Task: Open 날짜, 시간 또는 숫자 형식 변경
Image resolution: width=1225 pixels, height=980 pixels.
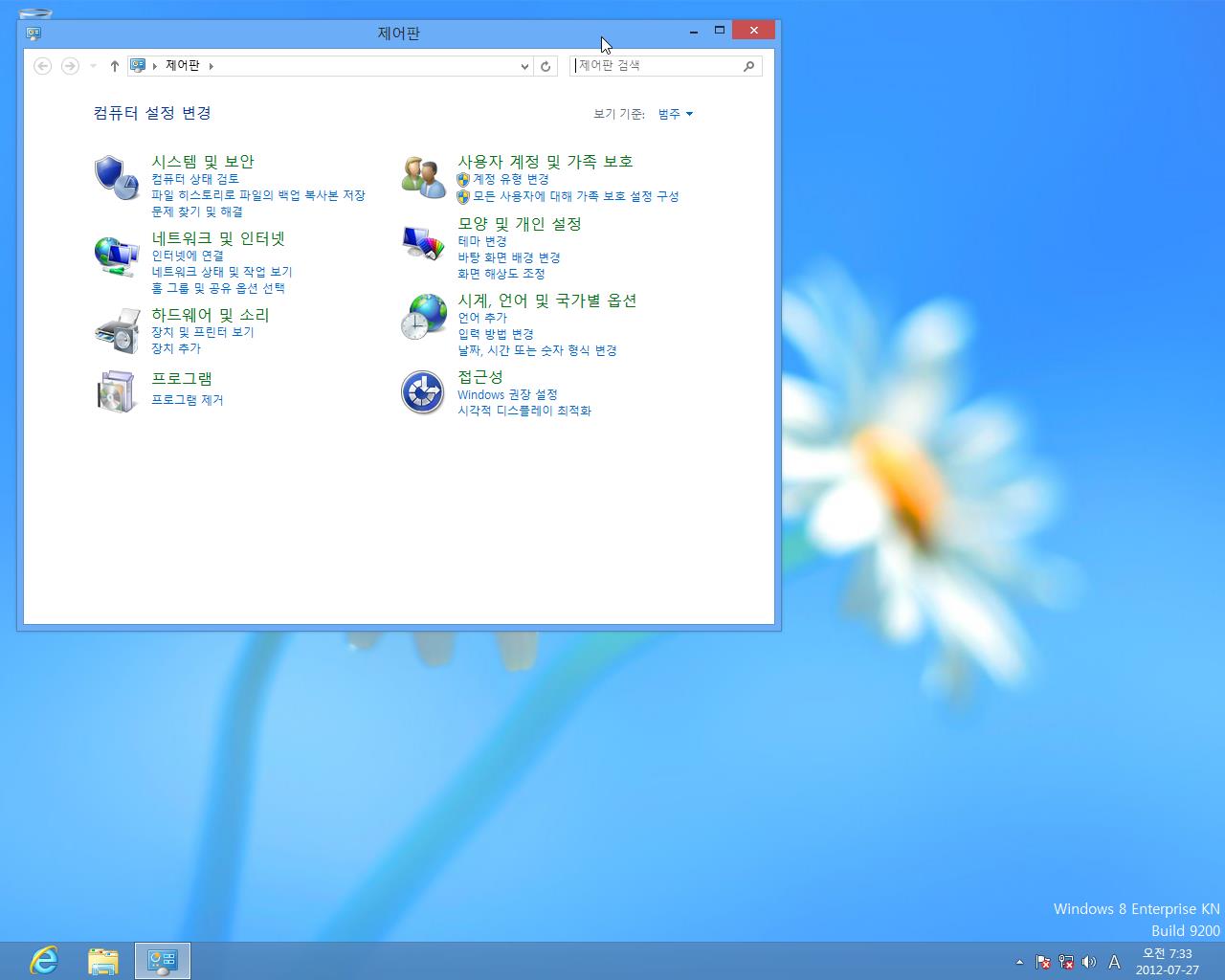Action: (x=538, y=351)
